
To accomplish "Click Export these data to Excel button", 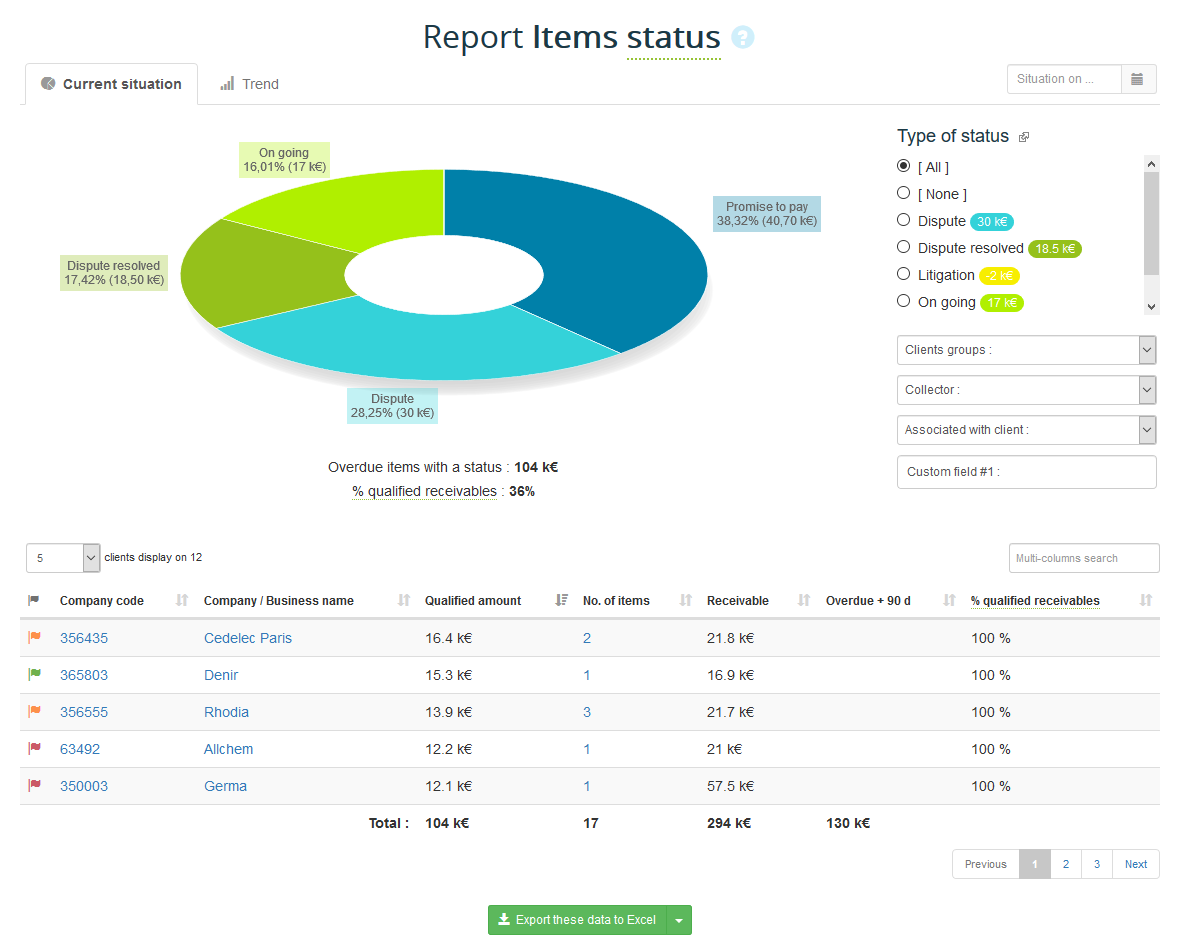I will 577,920.
